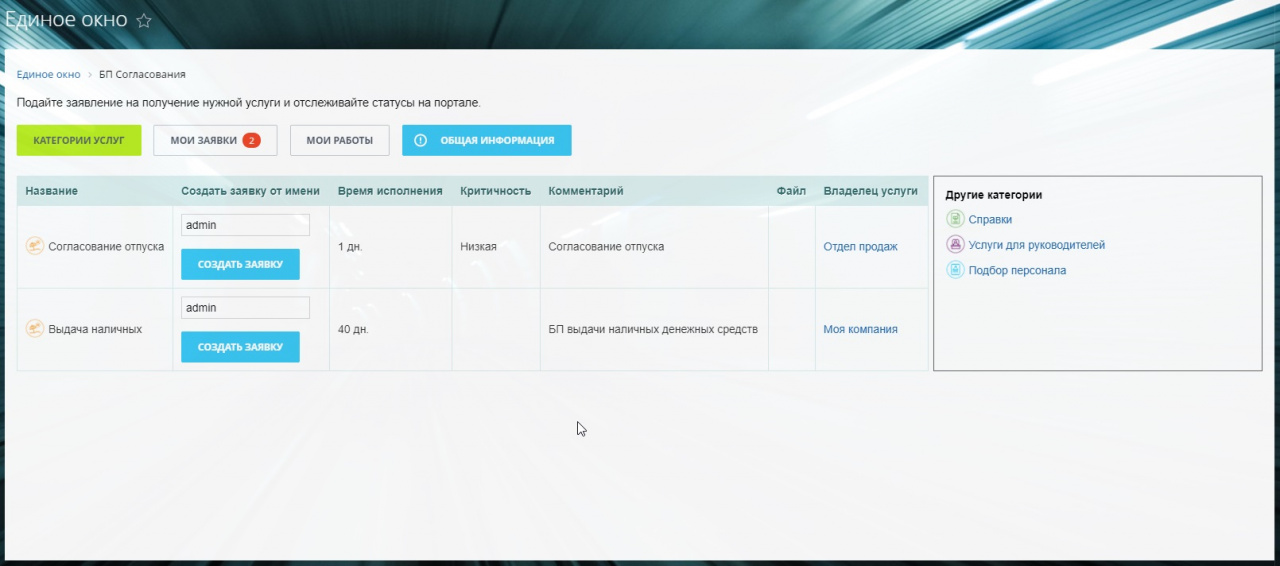Switch to Мои работы tab
The width and height of the screenshot is (1280, 566).
coord(340,140)
